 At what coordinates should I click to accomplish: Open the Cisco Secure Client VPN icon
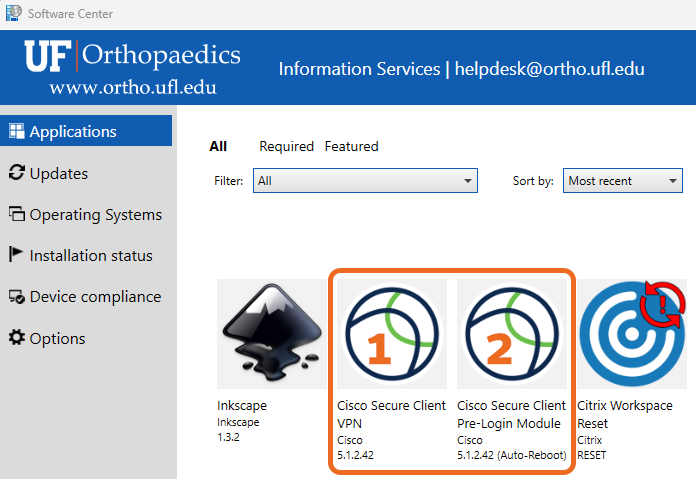pyautogui.click(x=392, y=334)
